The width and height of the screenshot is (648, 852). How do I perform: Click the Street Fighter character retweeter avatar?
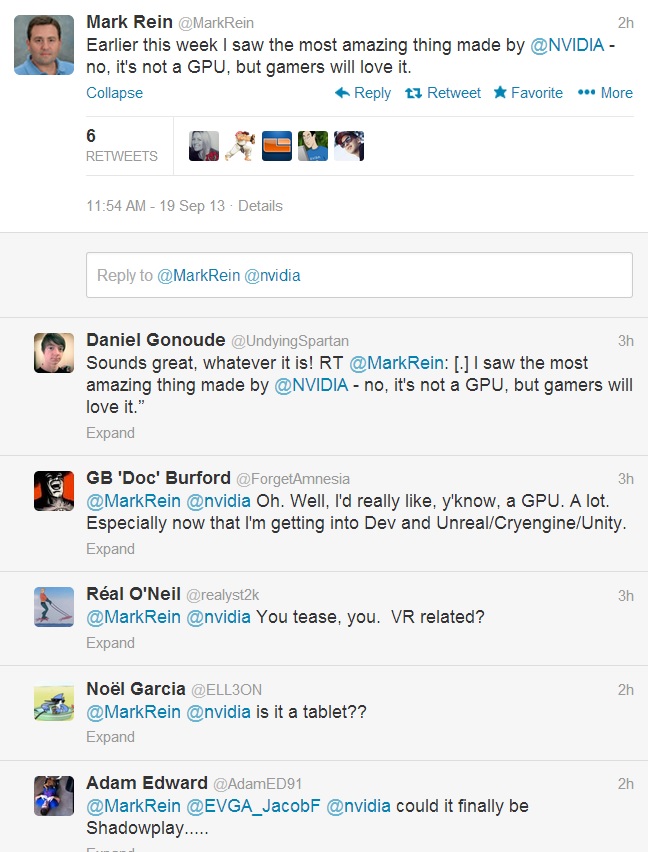click(240, 146)
